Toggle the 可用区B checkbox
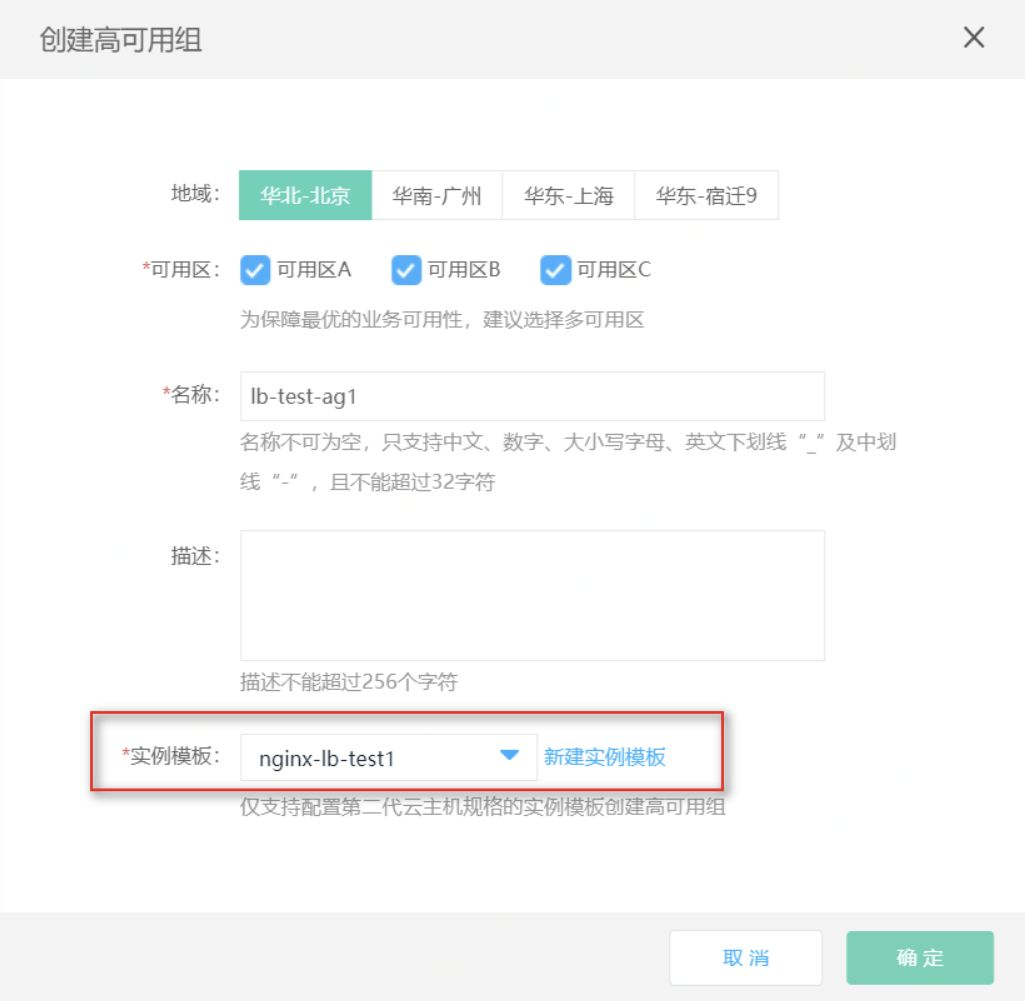The height and width of the screenshot is (1004, 1026). pos(406,270)
